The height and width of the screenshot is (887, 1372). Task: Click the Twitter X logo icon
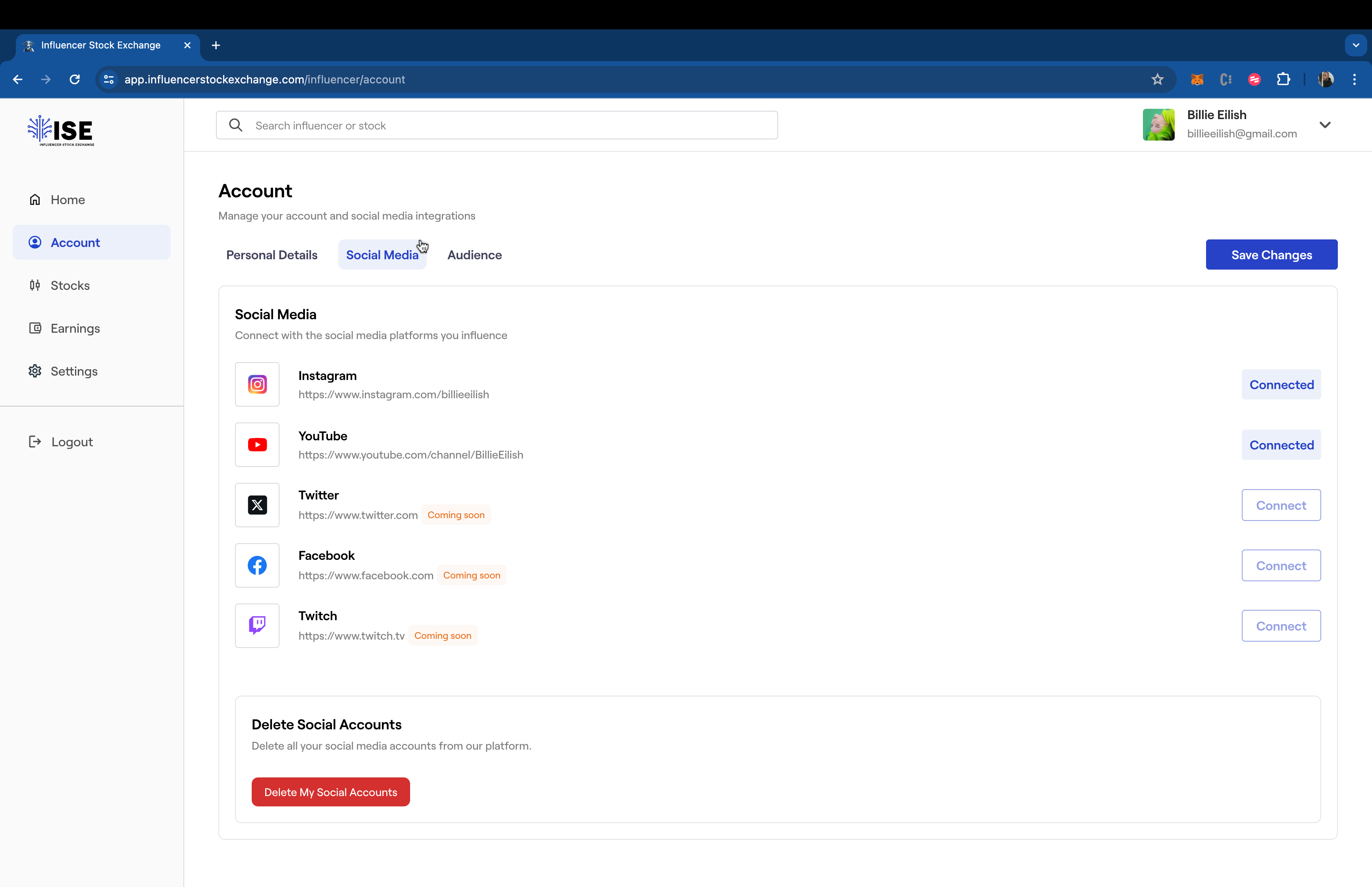pyautogui.click(x=257, y=505)
